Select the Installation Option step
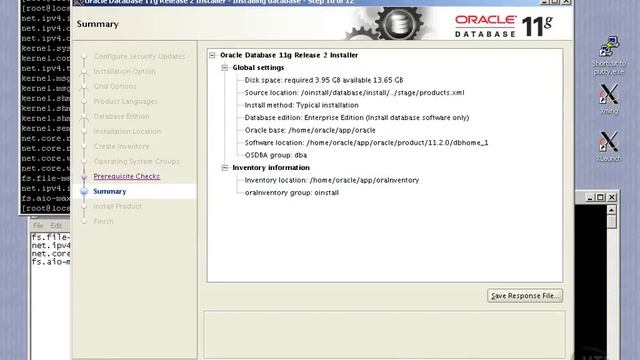The image size is (640, 360). [x=124, y=71]
